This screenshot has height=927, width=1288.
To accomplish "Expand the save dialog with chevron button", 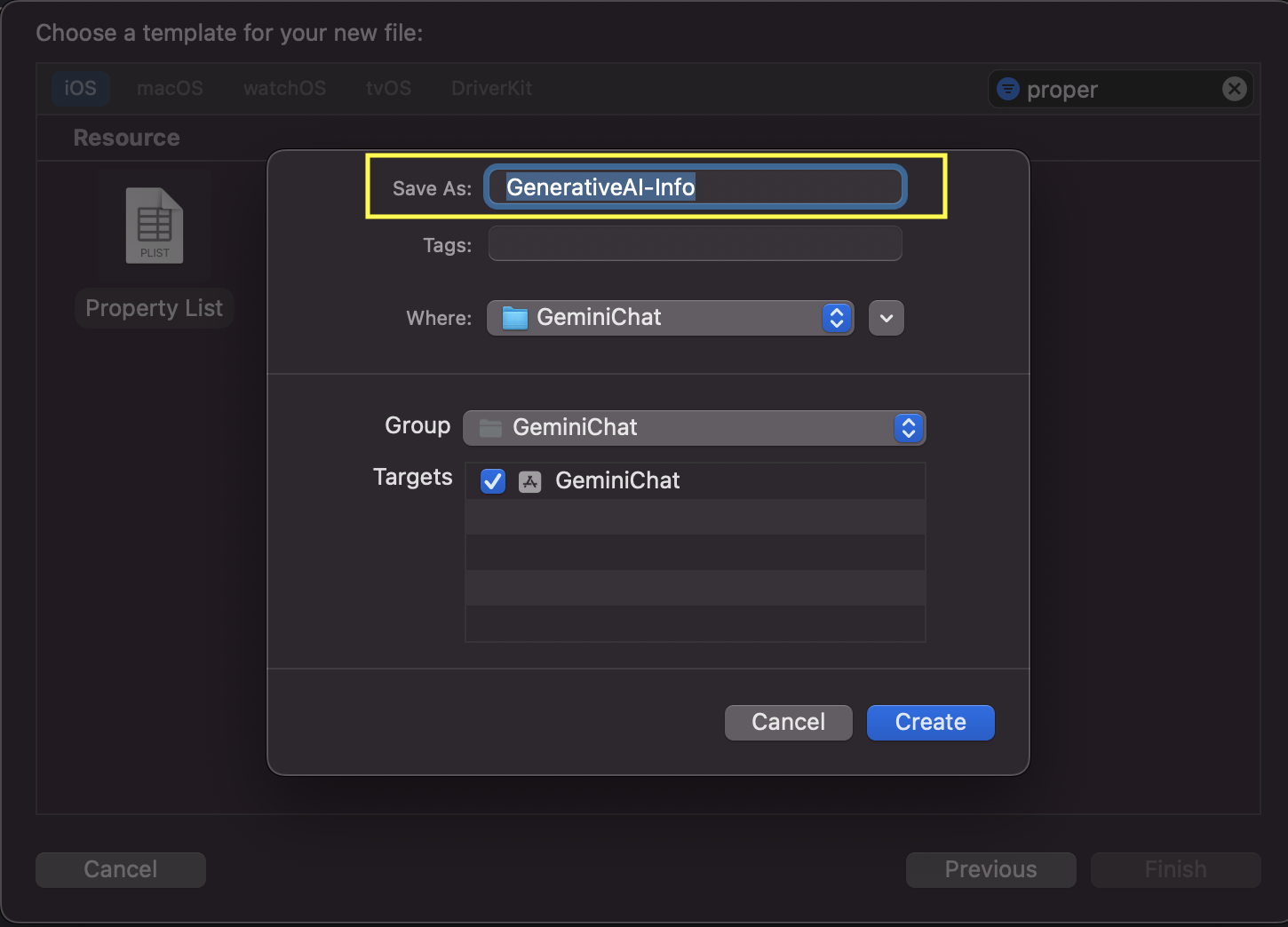I will pyautogui.click(x=886, y=318).
